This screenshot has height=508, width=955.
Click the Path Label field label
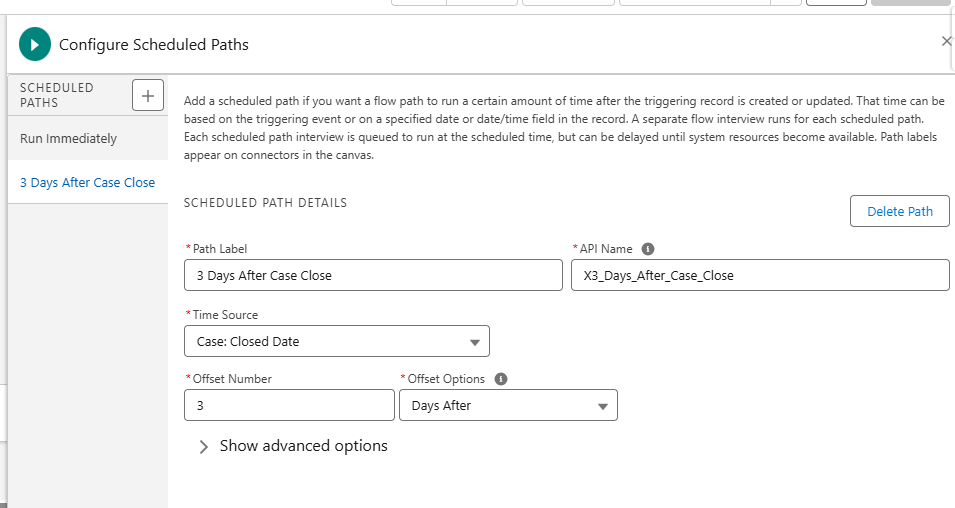[x=221, y=249]
